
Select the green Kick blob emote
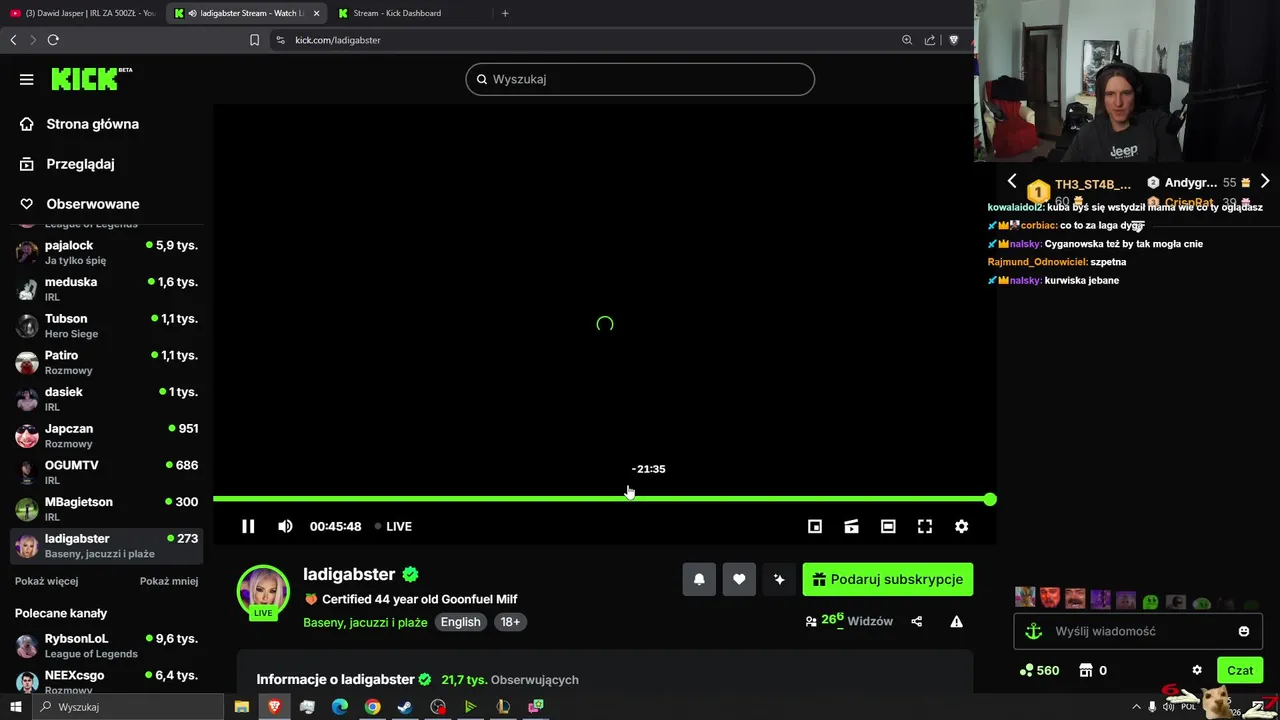[x=1151, y=602]
